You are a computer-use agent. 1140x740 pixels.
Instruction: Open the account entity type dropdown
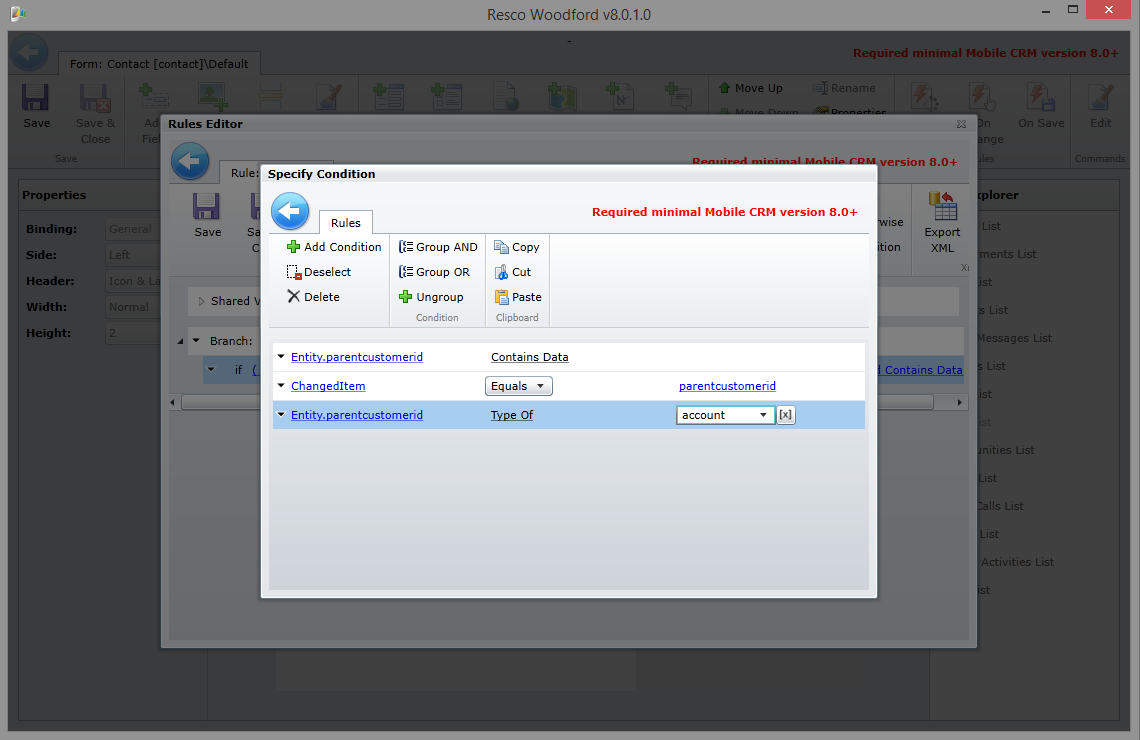(x=725, y=415)
